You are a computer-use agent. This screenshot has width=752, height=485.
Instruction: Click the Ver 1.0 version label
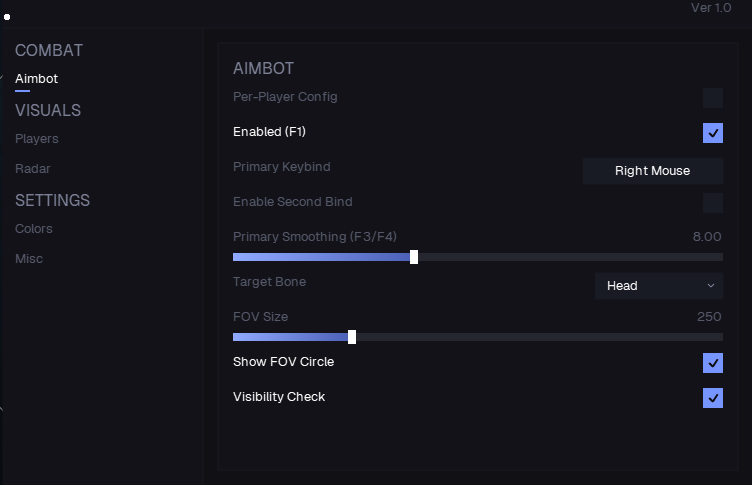(711, 8)
